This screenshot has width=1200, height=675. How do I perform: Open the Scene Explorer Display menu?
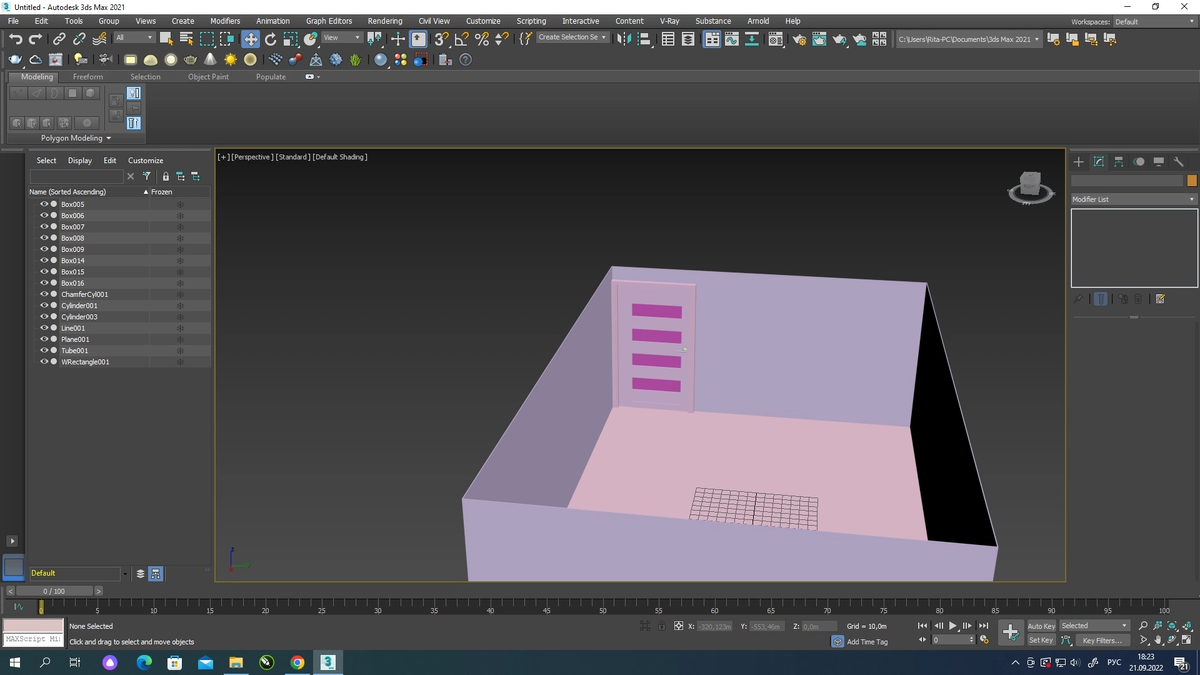point(80,160)
